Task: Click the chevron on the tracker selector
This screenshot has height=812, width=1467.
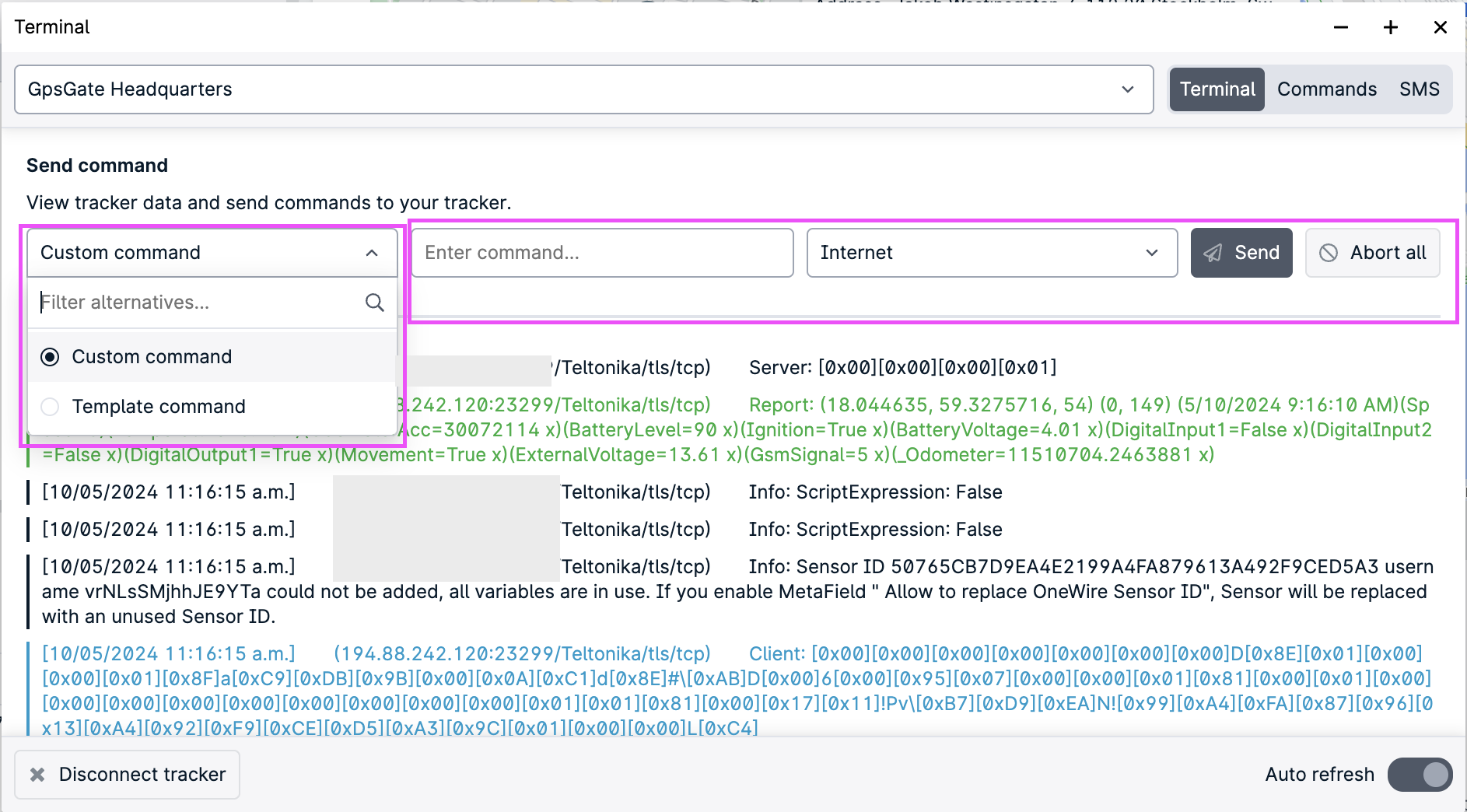Action: [1128, 89]
